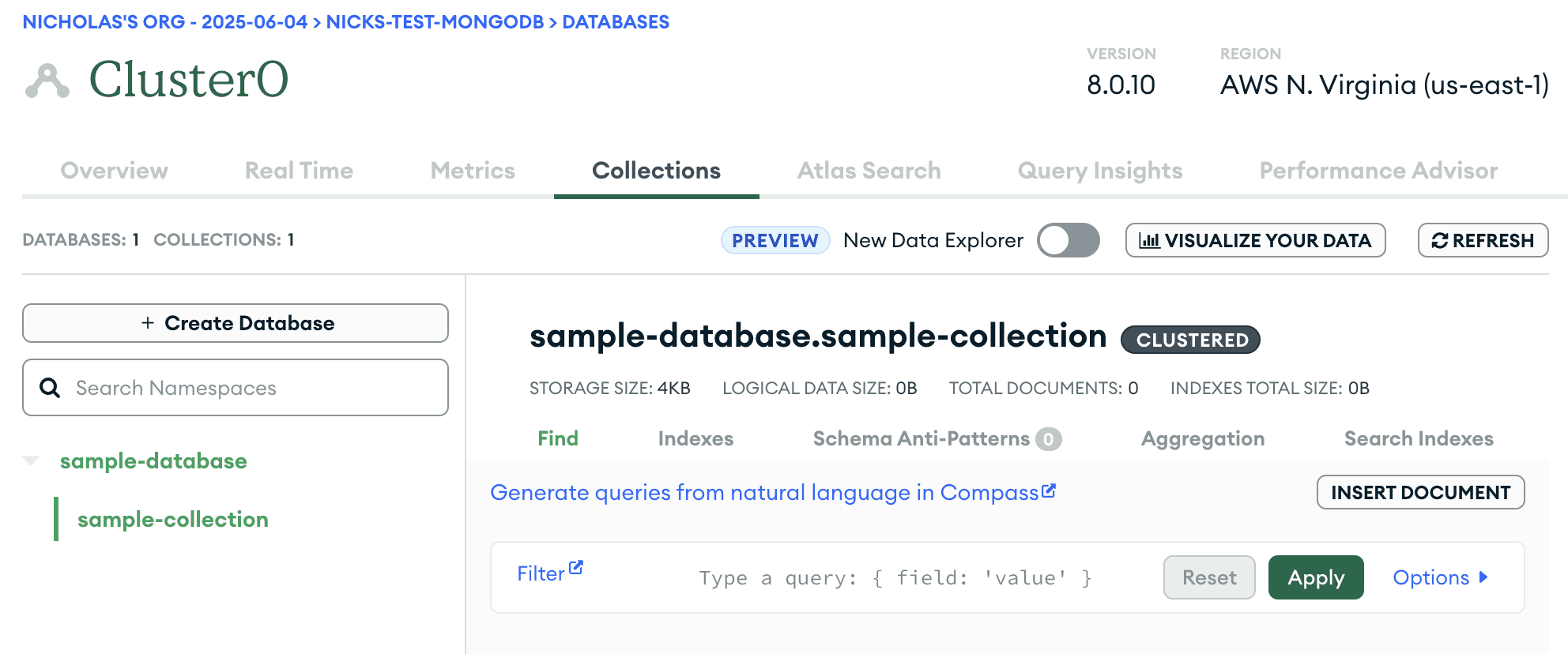
Task: Open the Atlas Search tab
Action: pos(869,171)
